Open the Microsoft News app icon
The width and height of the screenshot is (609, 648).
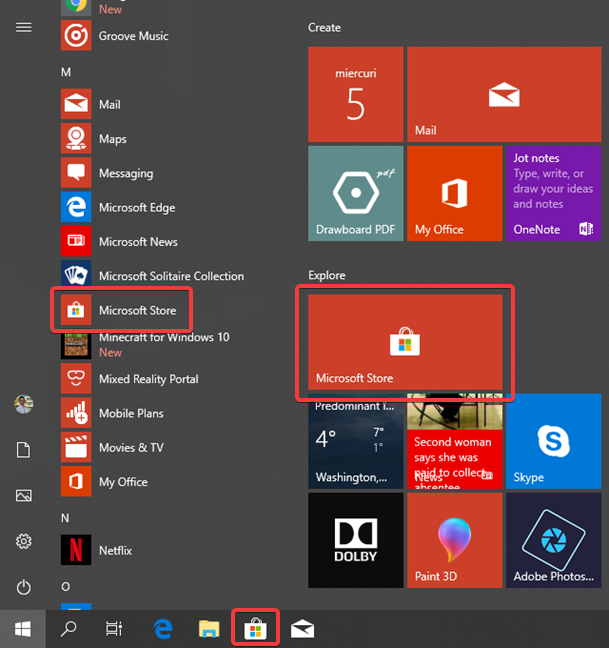tap(76, 241)
